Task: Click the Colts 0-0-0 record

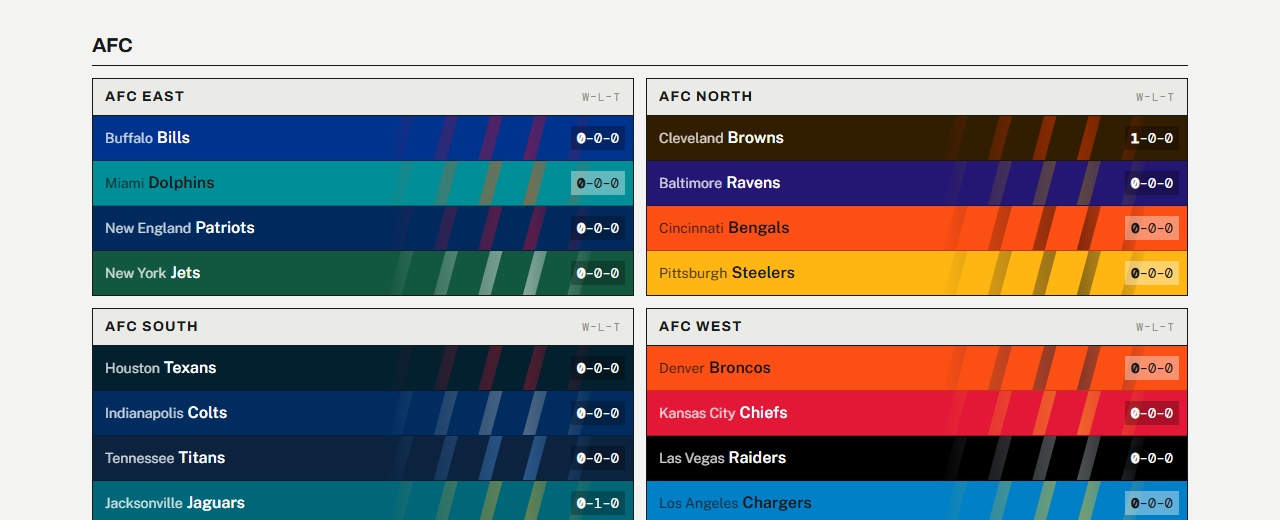Action: pyautogui.click(x=598, y=413)
